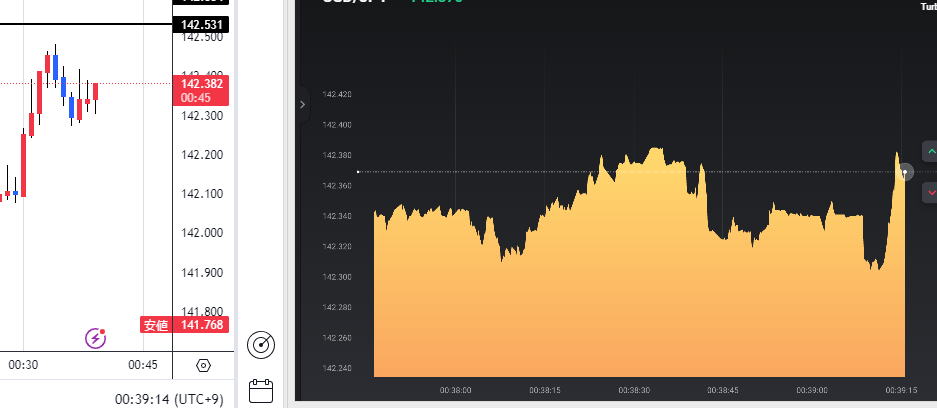Click the 00:30 time axis label
The width and height of the screenshot is (937, 408).
point(23,366)
